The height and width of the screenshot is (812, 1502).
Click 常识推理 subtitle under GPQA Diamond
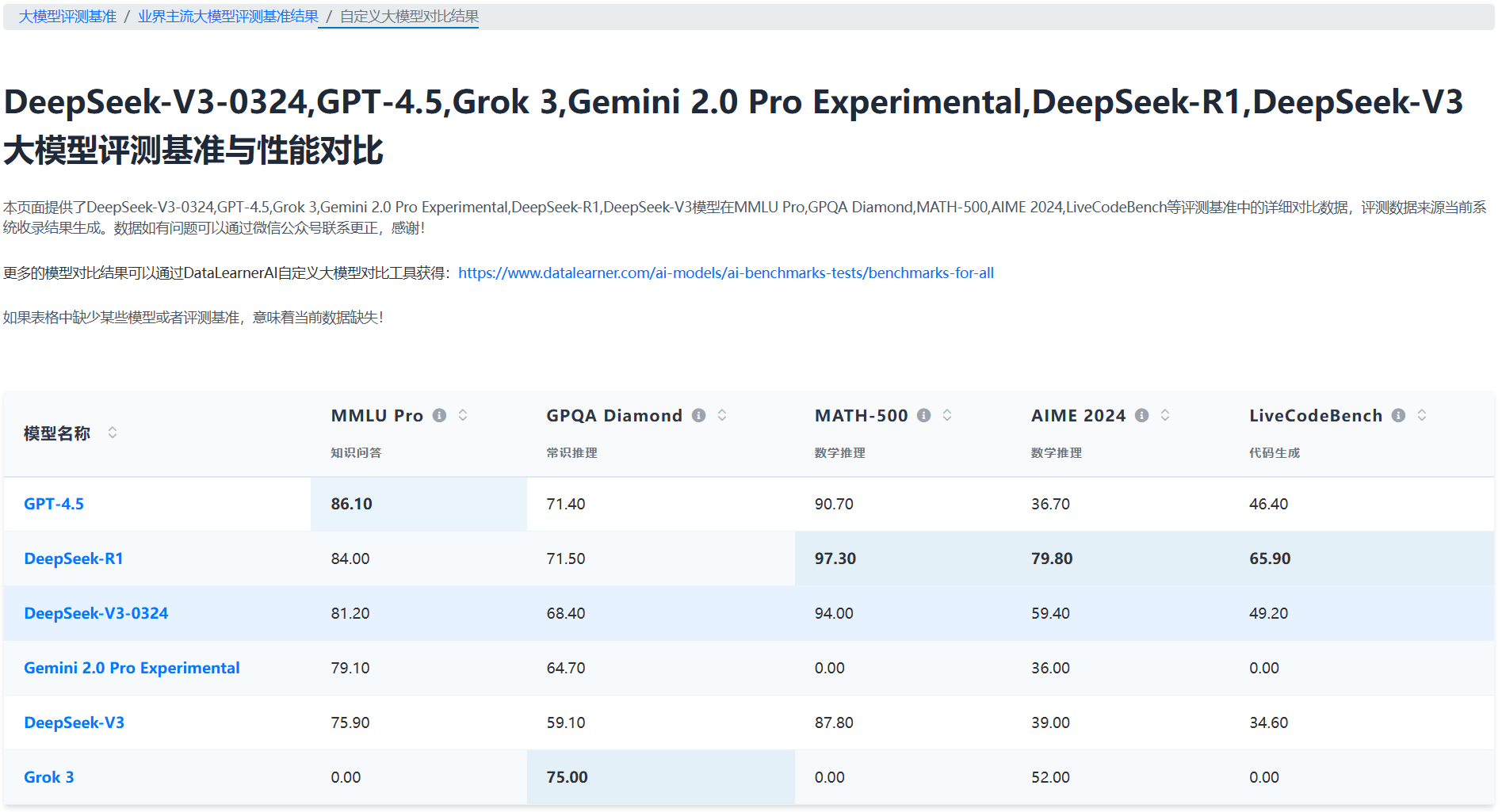point(571,453)
